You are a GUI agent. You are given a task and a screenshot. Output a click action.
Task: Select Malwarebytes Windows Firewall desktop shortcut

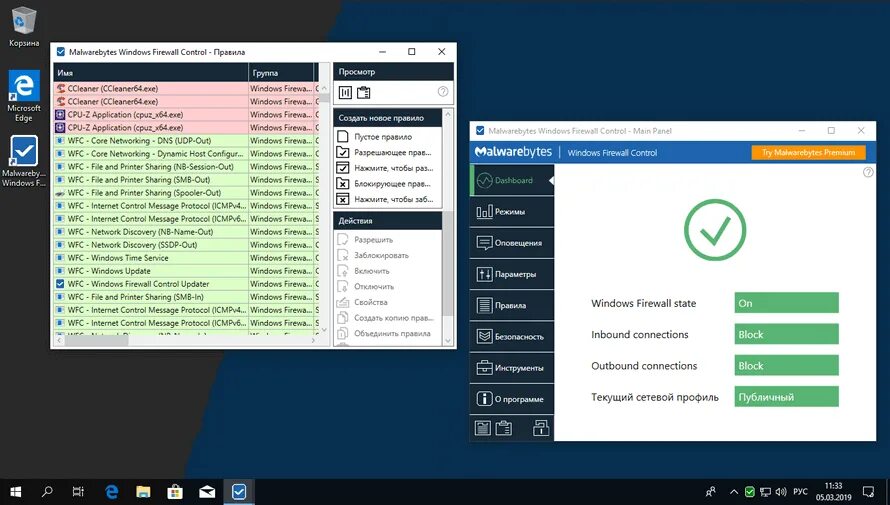coord(24,161)
